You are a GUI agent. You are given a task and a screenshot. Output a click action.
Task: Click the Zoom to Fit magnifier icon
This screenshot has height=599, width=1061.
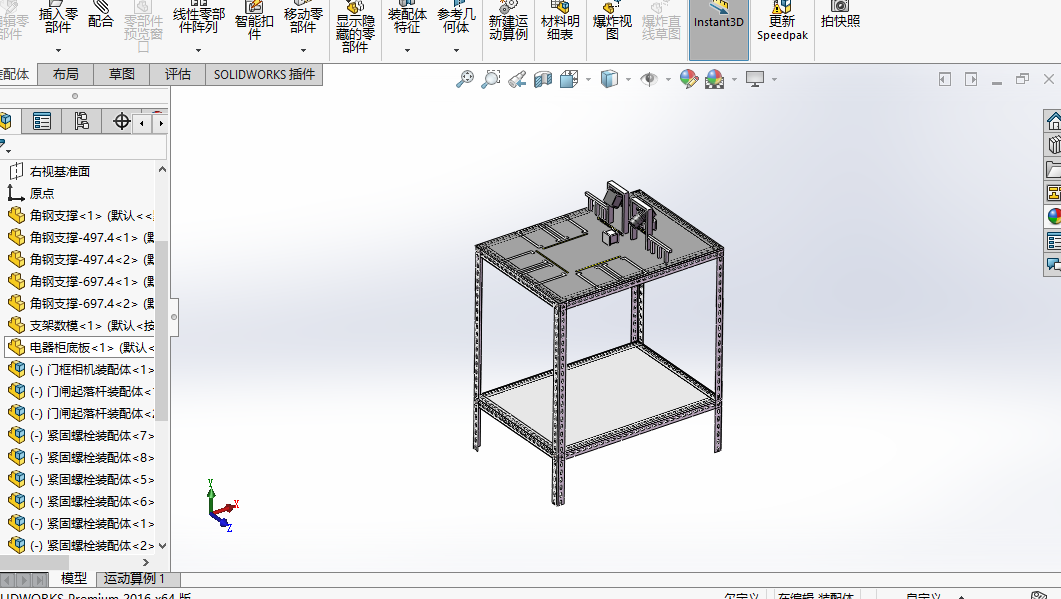(x=464, y=79)
